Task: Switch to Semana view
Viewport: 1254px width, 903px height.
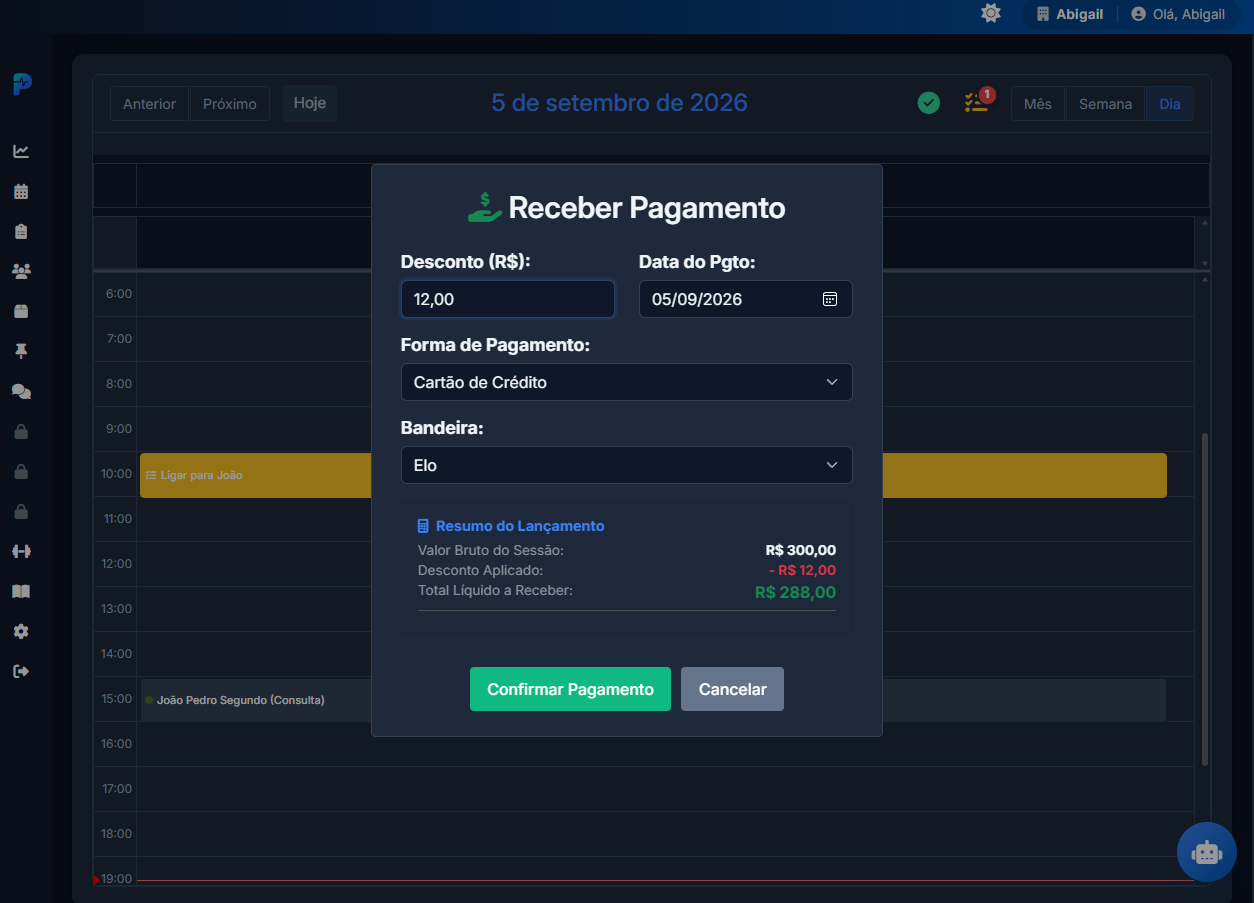Action: [1105, 104]
